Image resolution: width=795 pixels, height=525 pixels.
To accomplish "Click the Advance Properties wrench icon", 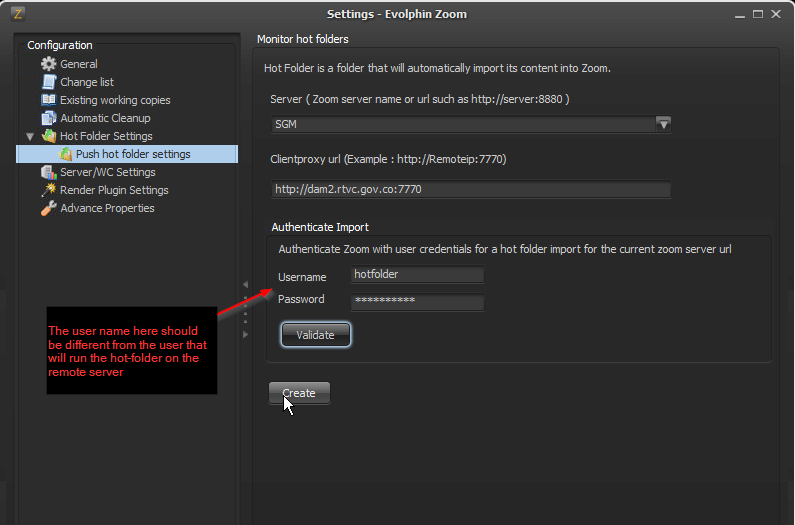I will (48, 208).
